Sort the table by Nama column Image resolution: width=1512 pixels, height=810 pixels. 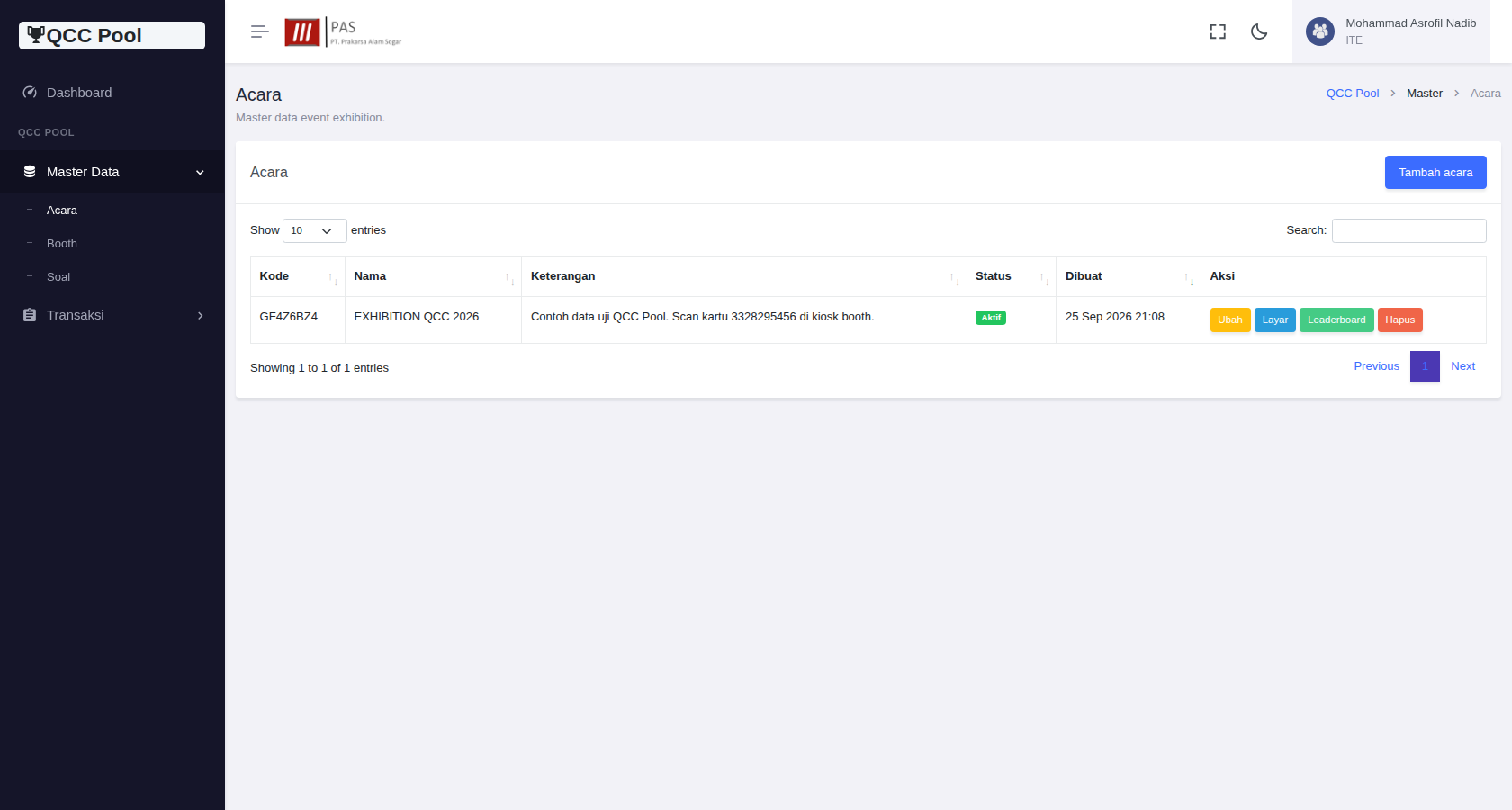[433, 276]
